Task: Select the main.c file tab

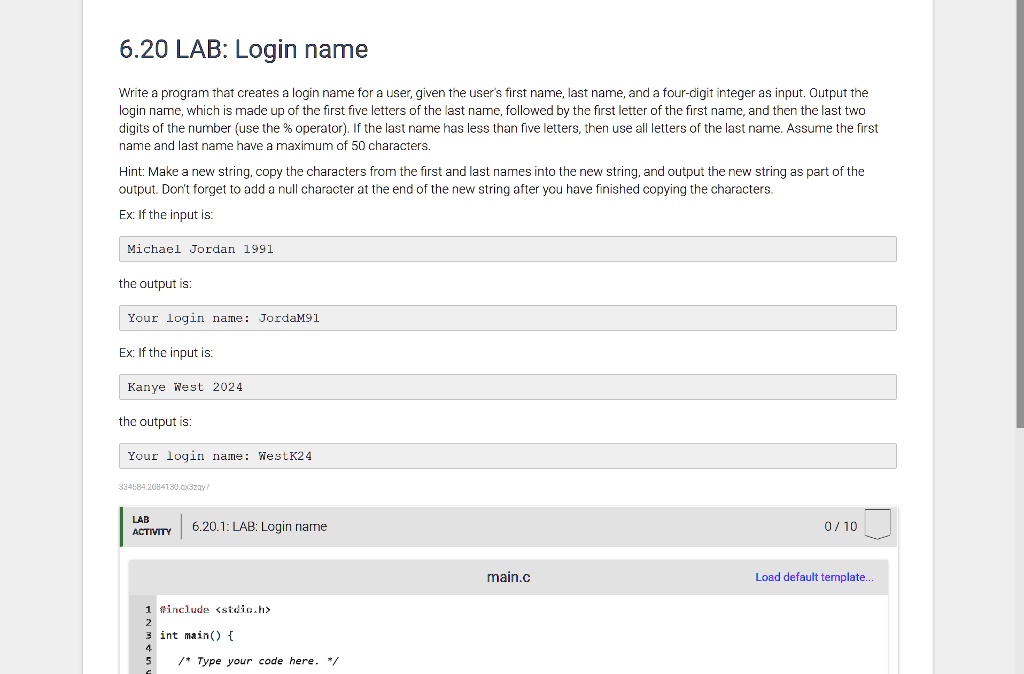Action: (x=508, y=577)
